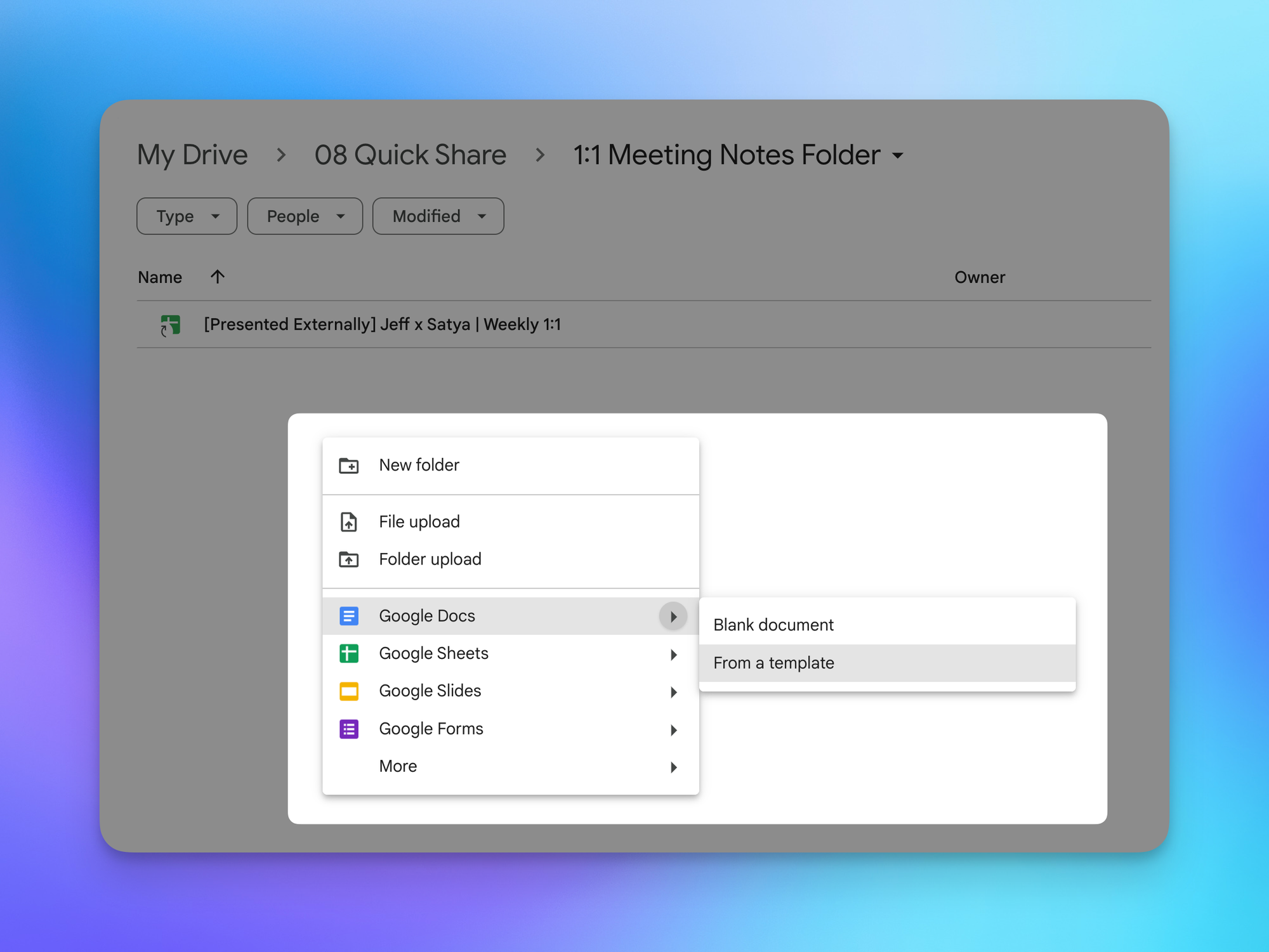Click the Folder upload icon
The image size is (1269, 952).
pyautogui.click(x=348, y=559)
